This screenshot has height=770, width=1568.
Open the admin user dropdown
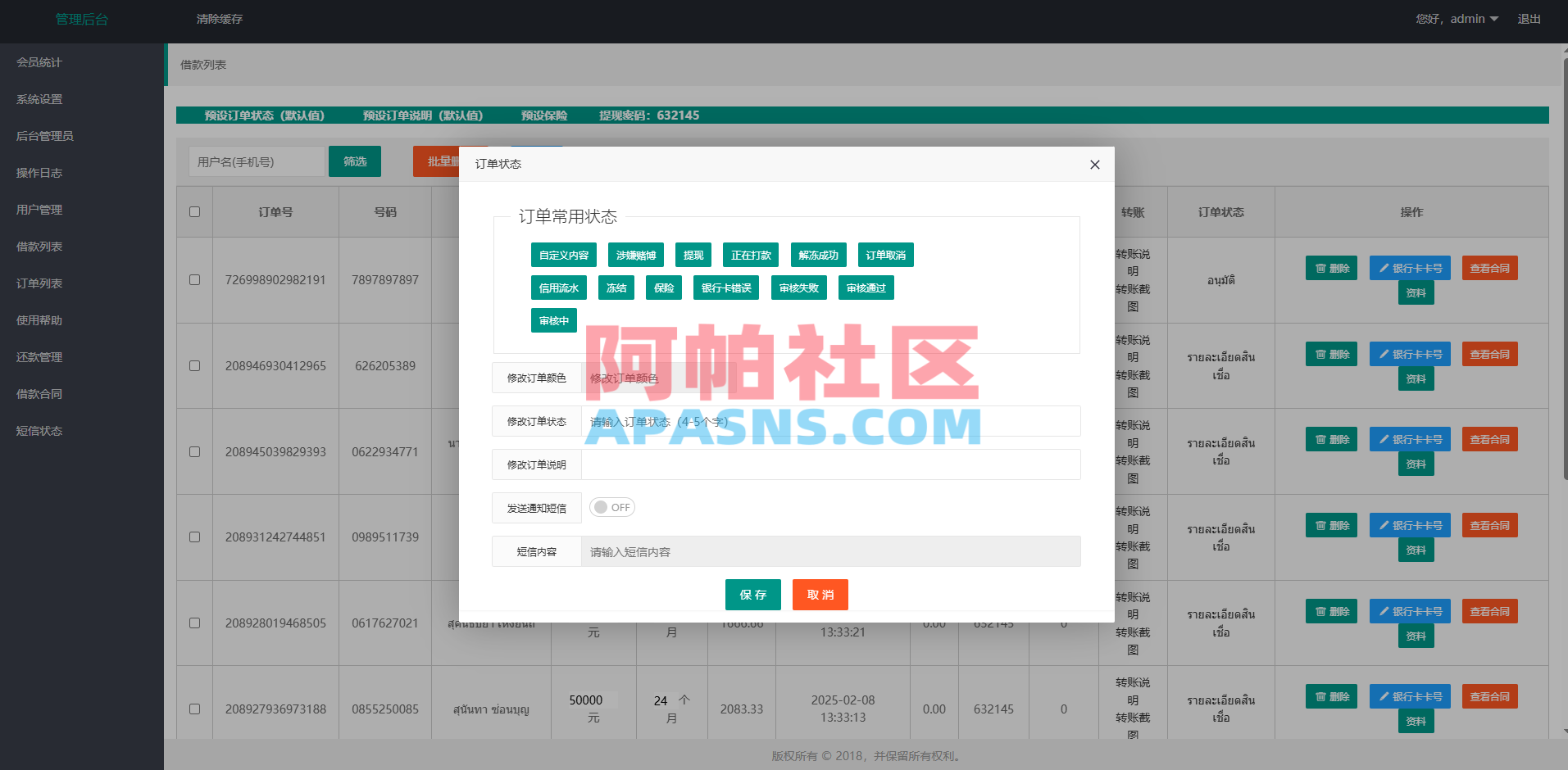[1474, 19]
